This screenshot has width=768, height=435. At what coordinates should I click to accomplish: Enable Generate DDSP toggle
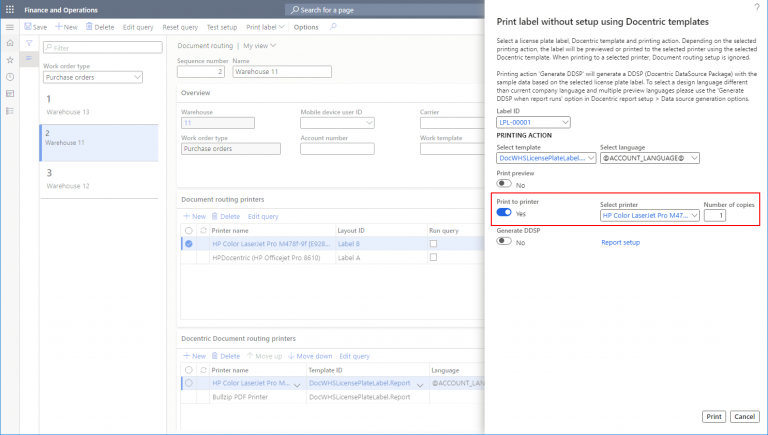point(504,241)
